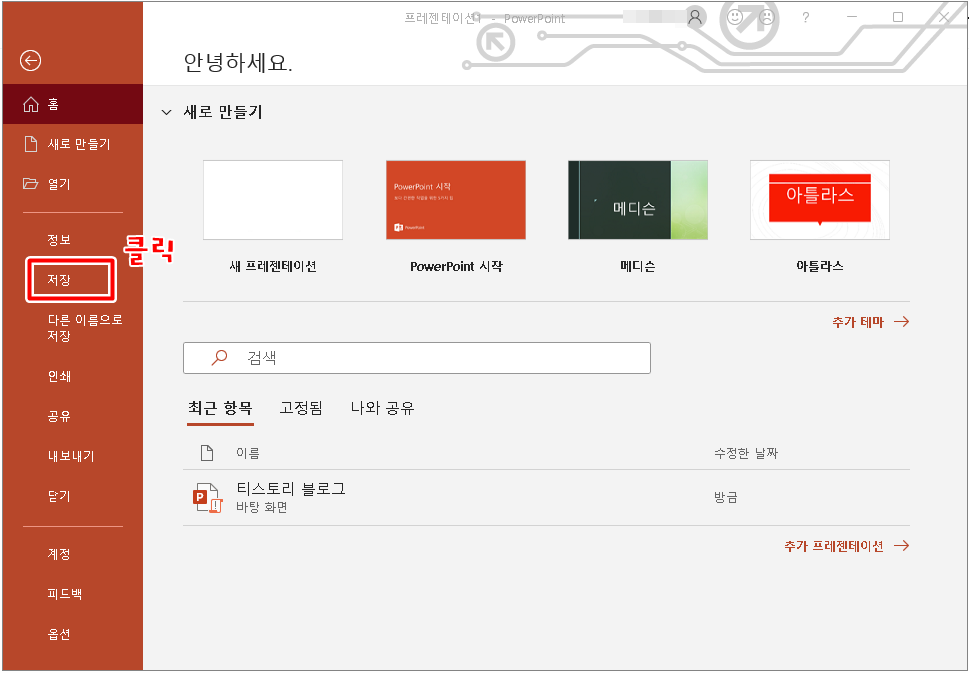Click the question mark help icon

(x=805, y=17)
